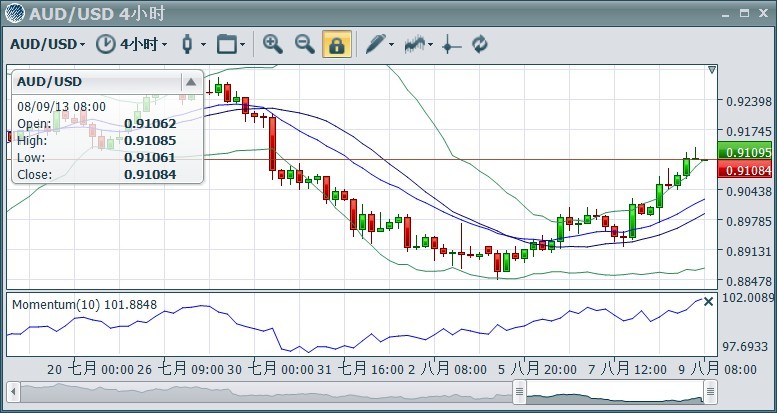This screenshot has height=413, width=777.
Task: Expand the drawing tools dropdown arrow
Action: [391, 45]
